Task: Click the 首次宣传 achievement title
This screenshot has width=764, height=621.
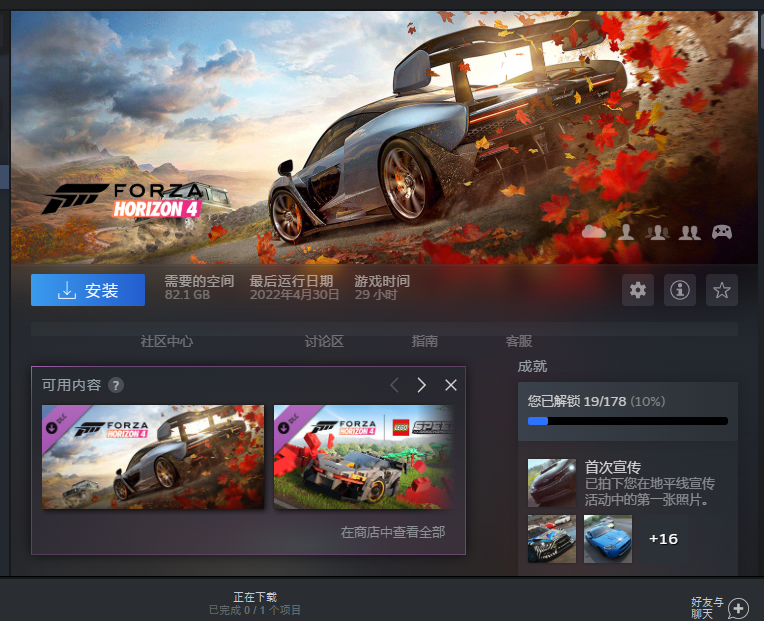Action: coord(612,467)
